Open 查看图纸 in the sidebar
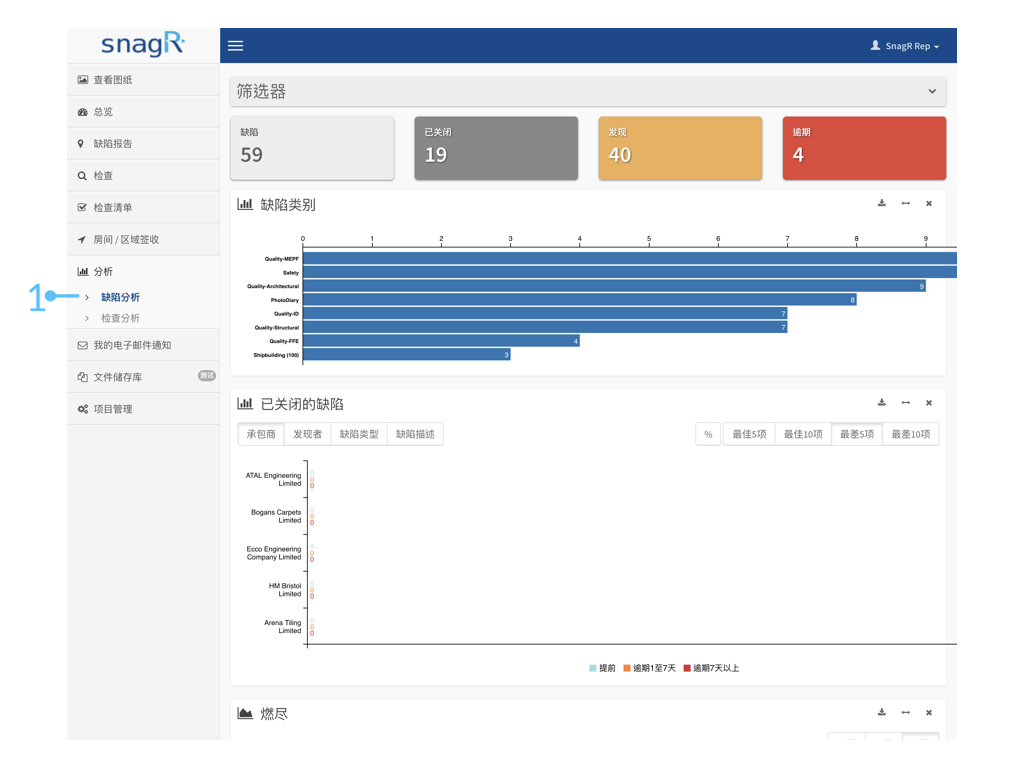This screenshot has height=768, width=1024. [x=143, y=80]
